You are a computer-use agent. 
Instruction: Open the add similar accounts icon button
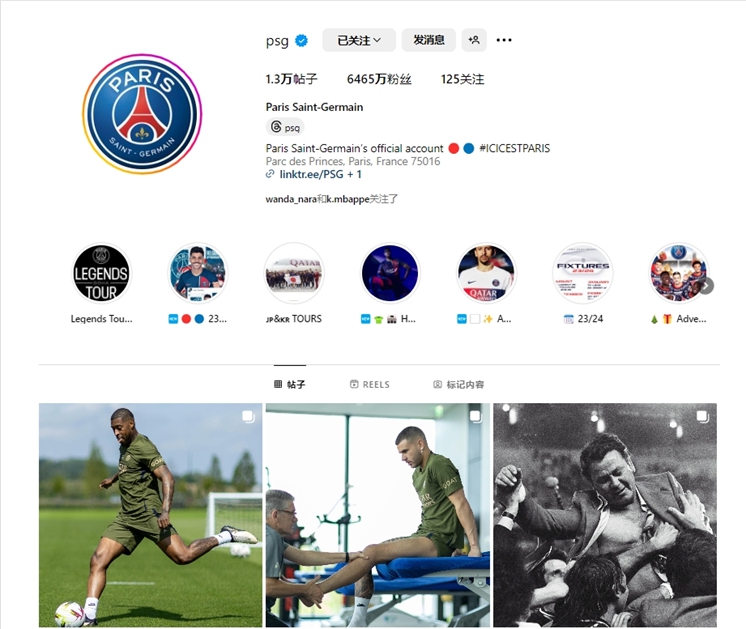pos(474,40)
